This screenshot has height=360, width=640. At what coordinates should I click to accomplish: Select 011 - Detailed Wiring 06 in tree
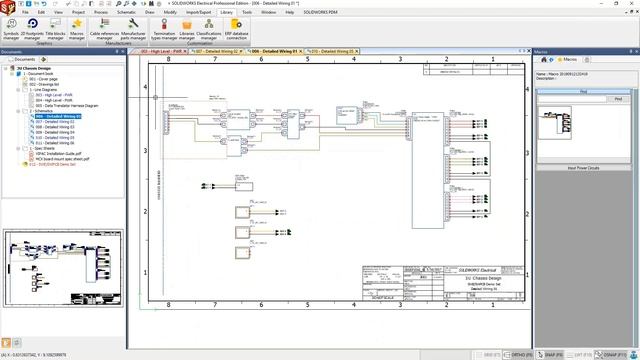[x=55, y=143]
